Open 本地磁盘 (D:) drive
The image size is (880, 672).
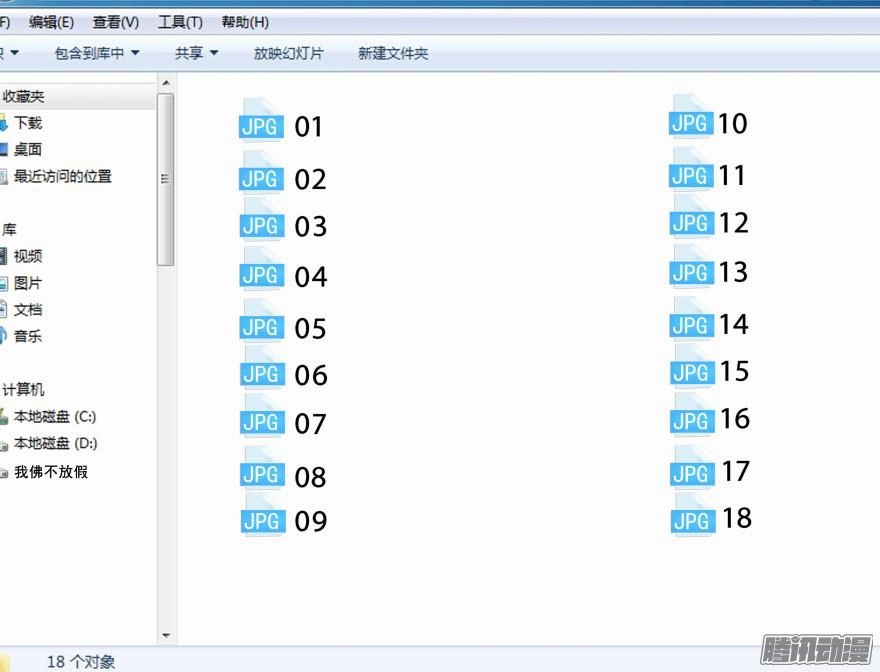[55, 443]
